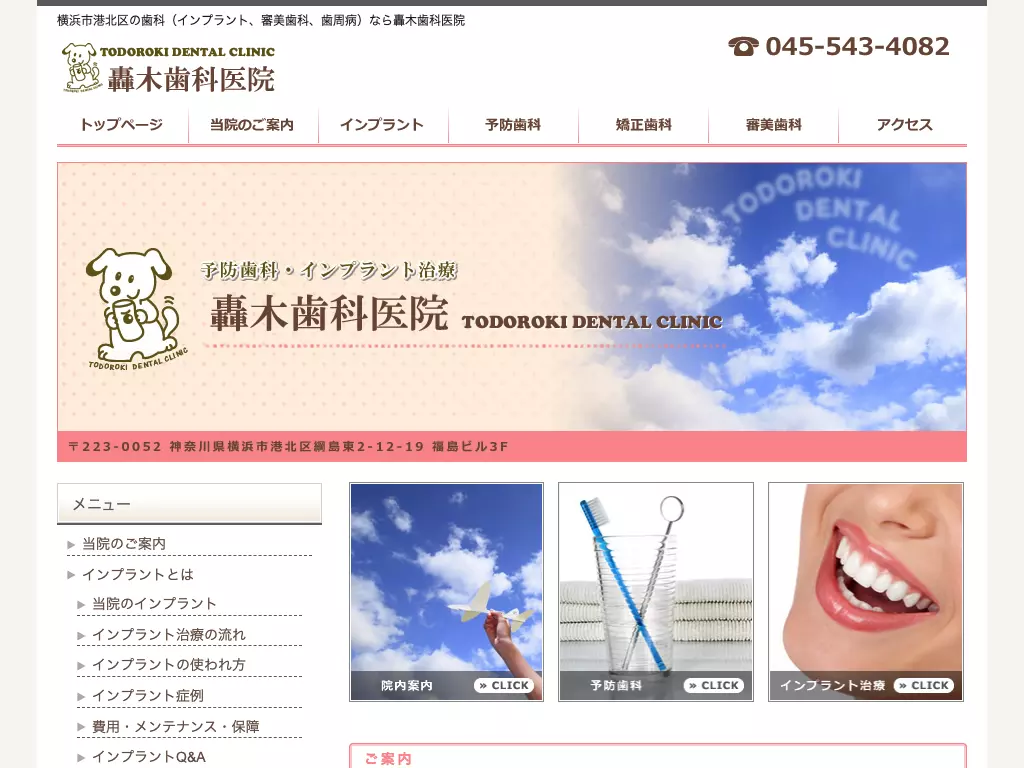
Task: Click the main sky banner image
Action: coord(512,297)
